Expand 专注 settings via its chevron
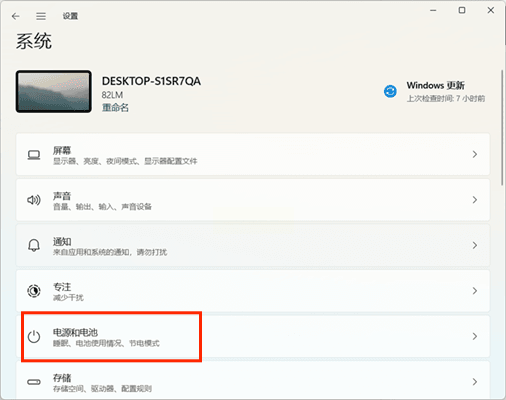This screenshot has width=506, height=400. [x=475, y=291]
